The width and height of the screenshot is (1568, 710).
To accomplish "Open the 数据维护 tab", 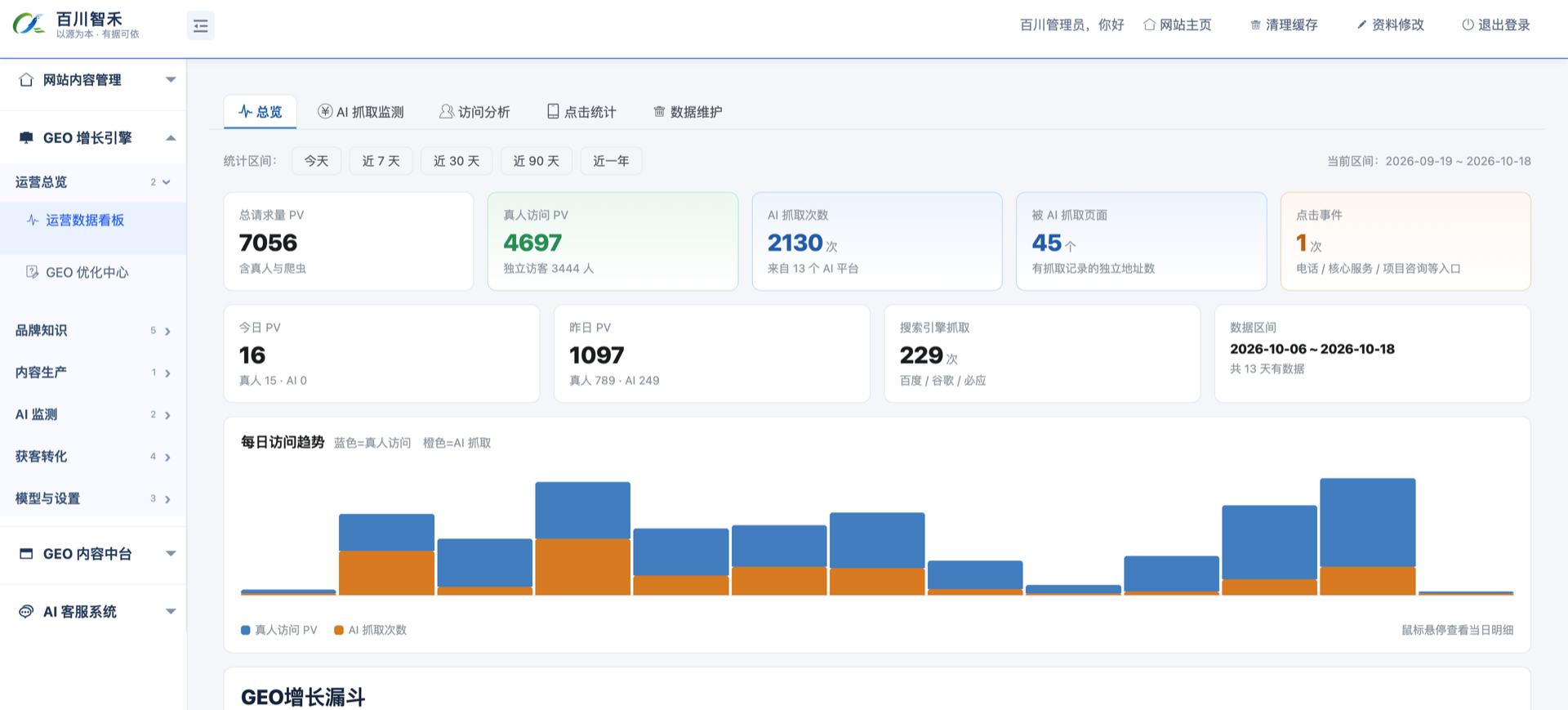I will coord(688,112).
